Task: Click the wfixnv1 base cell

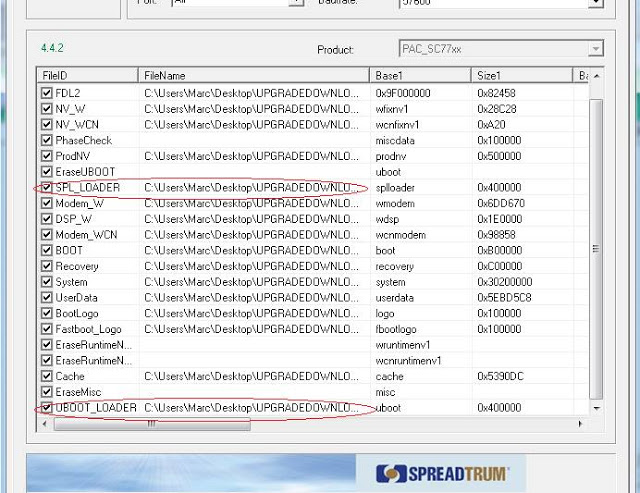Action: point(391,109)
